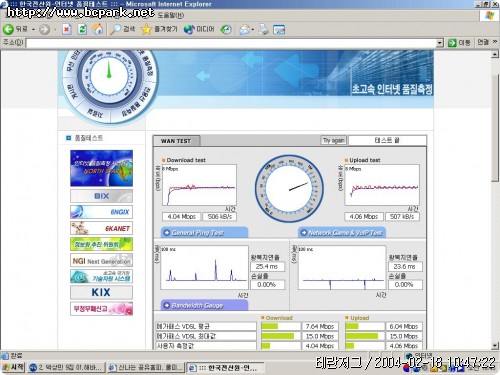
Task: Select the WAN TEST tab
Action: [176, 141]
